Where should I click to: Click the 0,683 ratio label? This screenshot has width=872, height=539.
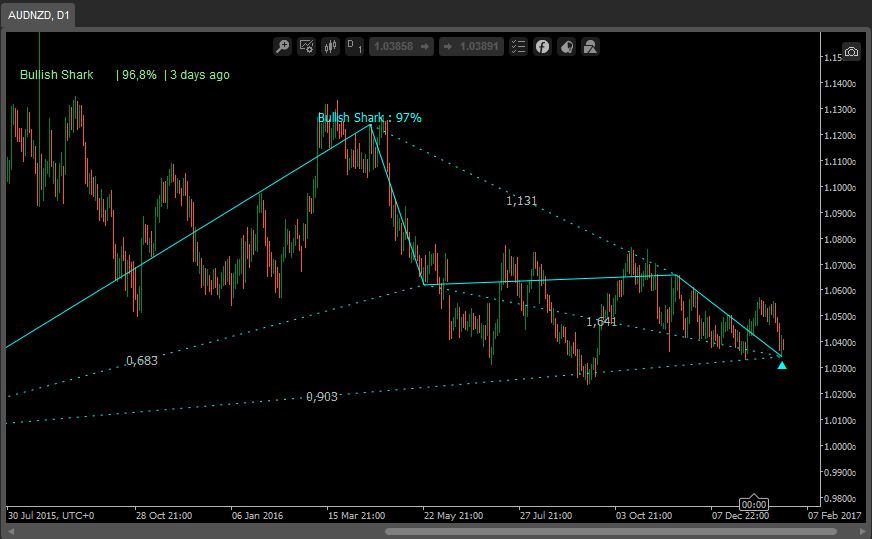[x=142, y=361]
